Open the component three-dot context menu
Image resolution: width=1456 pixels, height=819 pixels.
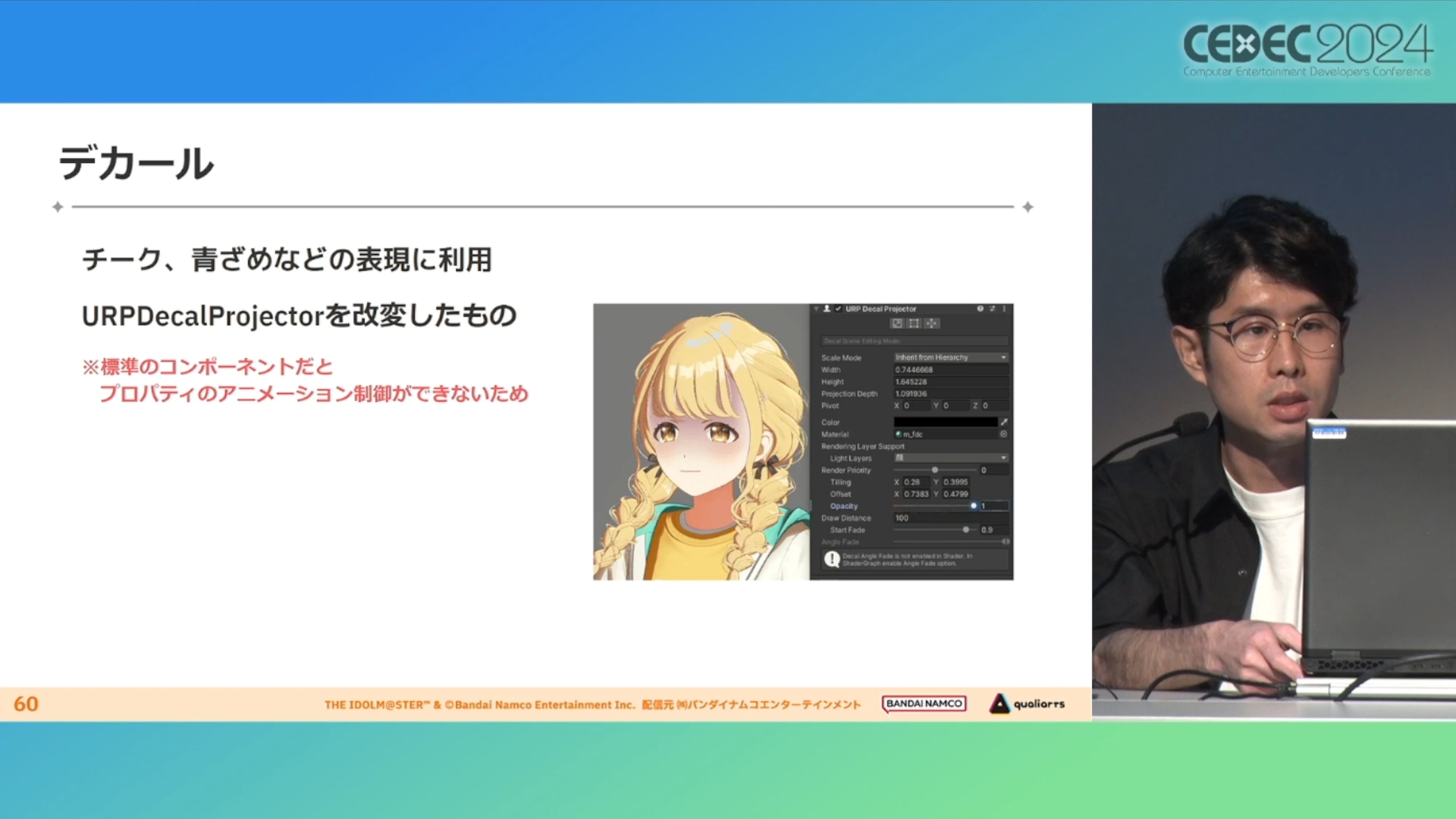[x=1004, y=309]
